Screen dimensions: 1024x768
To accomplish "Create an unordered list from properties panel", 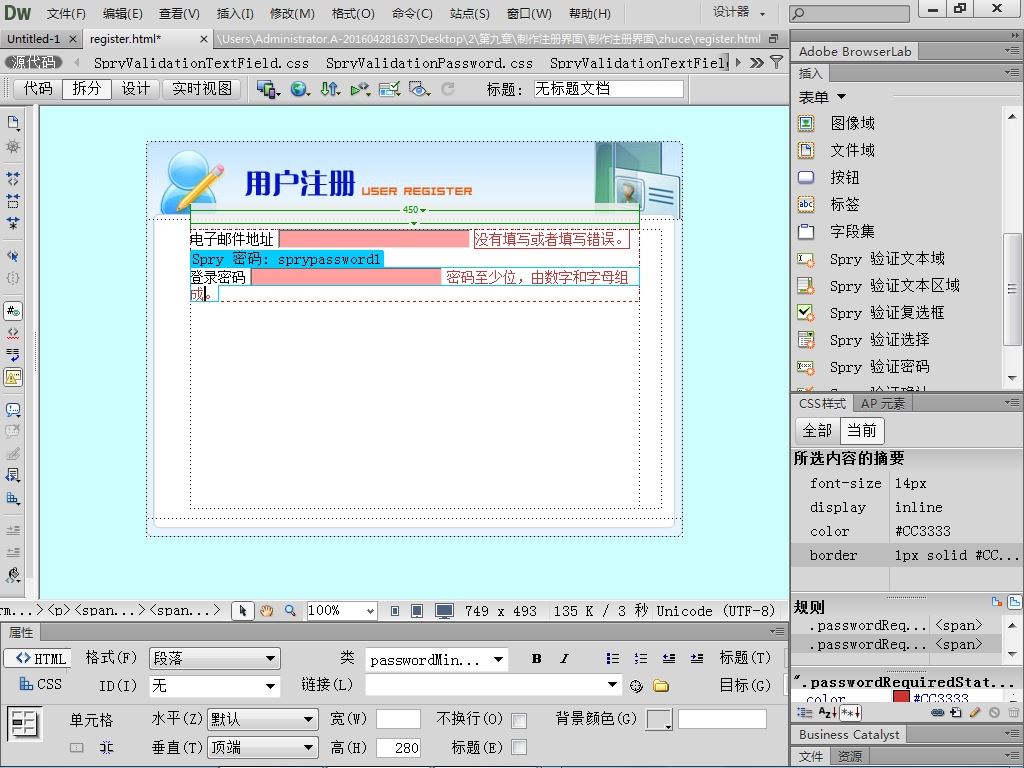I will [612, 658].
